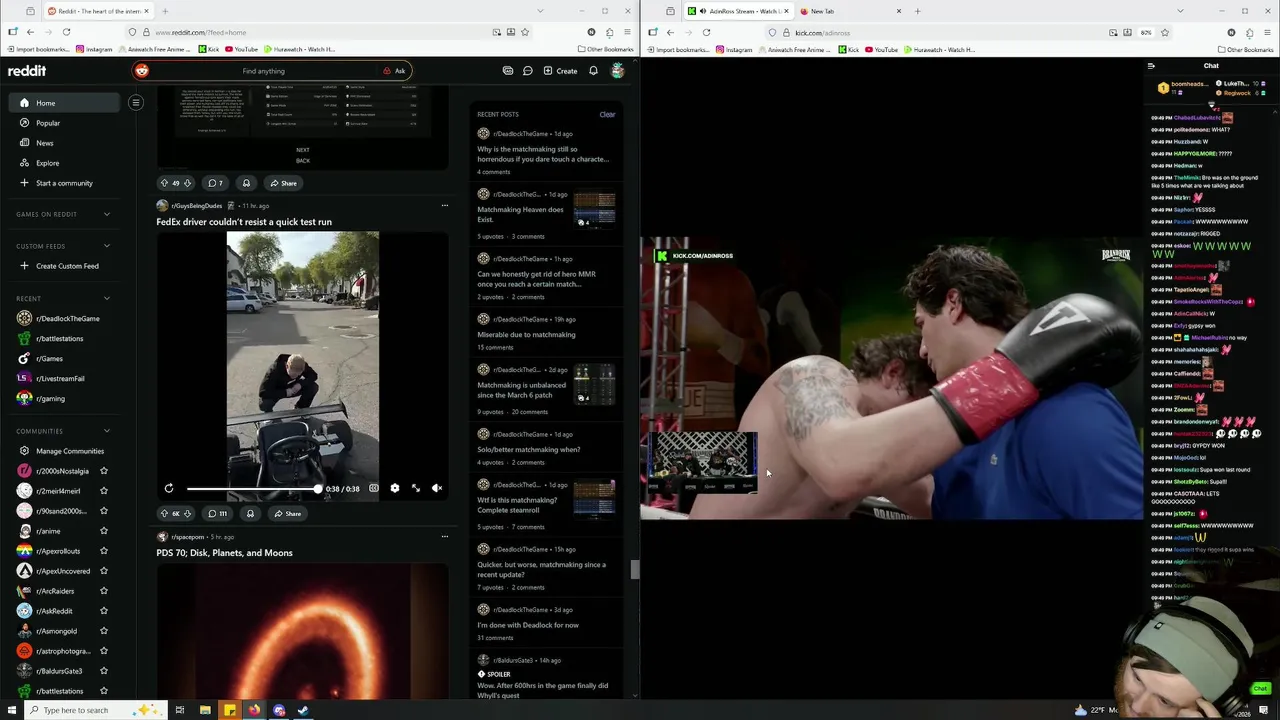Share the FedEx driver post

tap(287, 513)
